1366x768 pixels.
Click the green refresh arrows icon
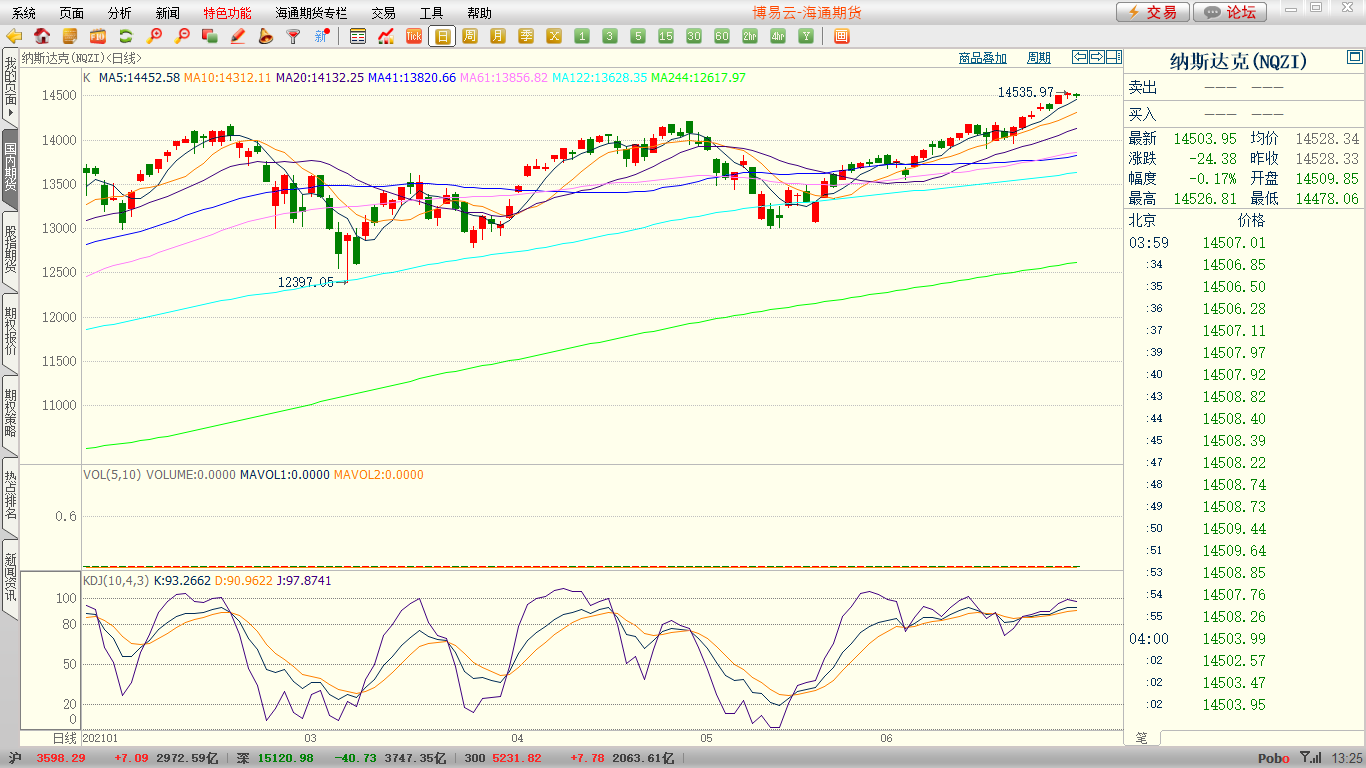click(126, 36)
